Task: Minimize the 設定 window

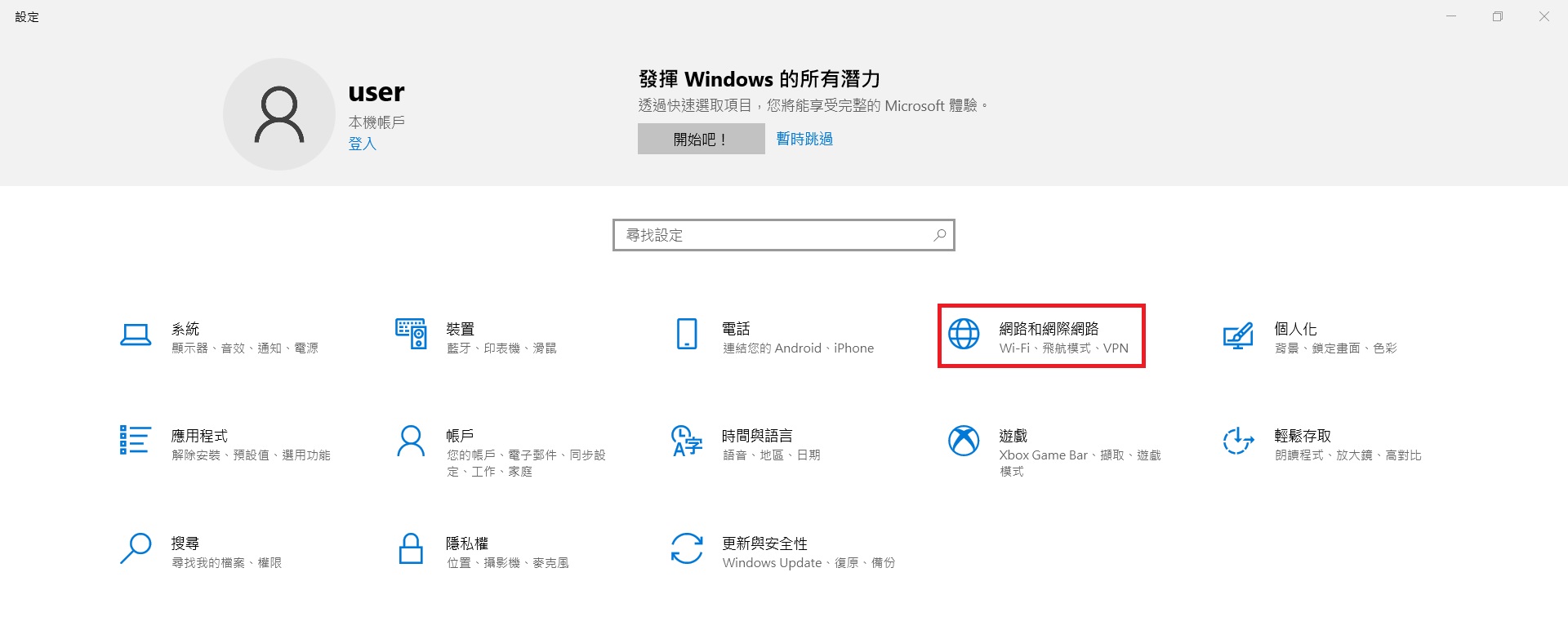Action: [1451, 16]
